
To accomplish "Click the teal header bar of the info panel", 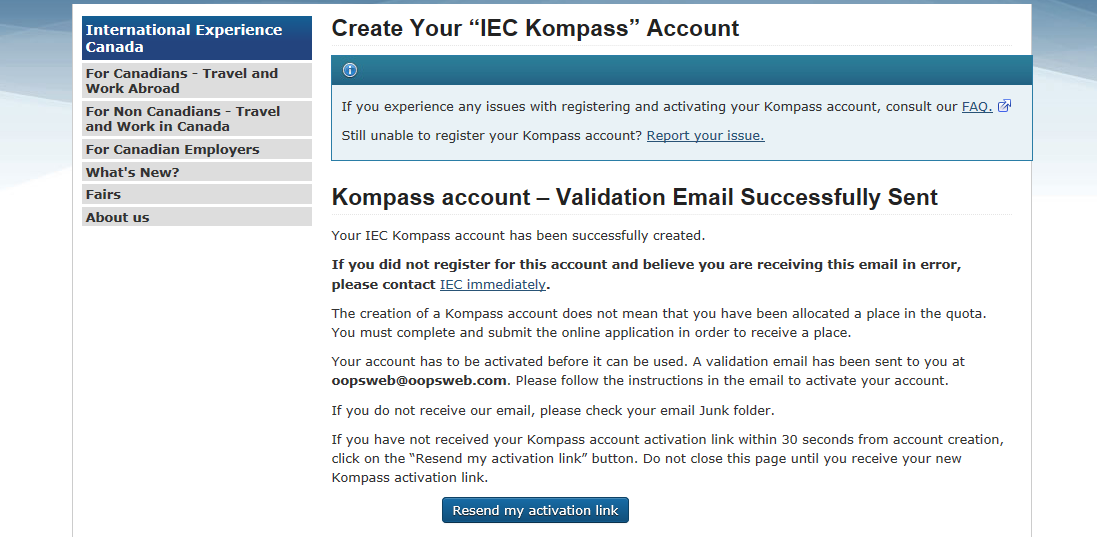I will point(680,70).
